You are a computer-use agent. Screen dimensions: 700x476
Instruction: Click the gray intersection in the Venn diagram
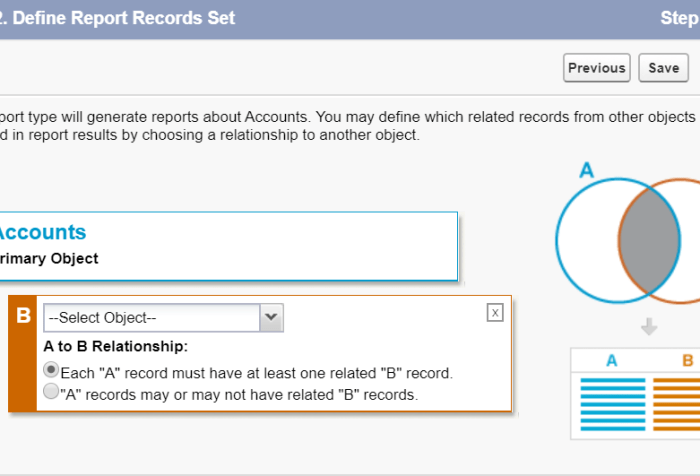pos(648,241)
